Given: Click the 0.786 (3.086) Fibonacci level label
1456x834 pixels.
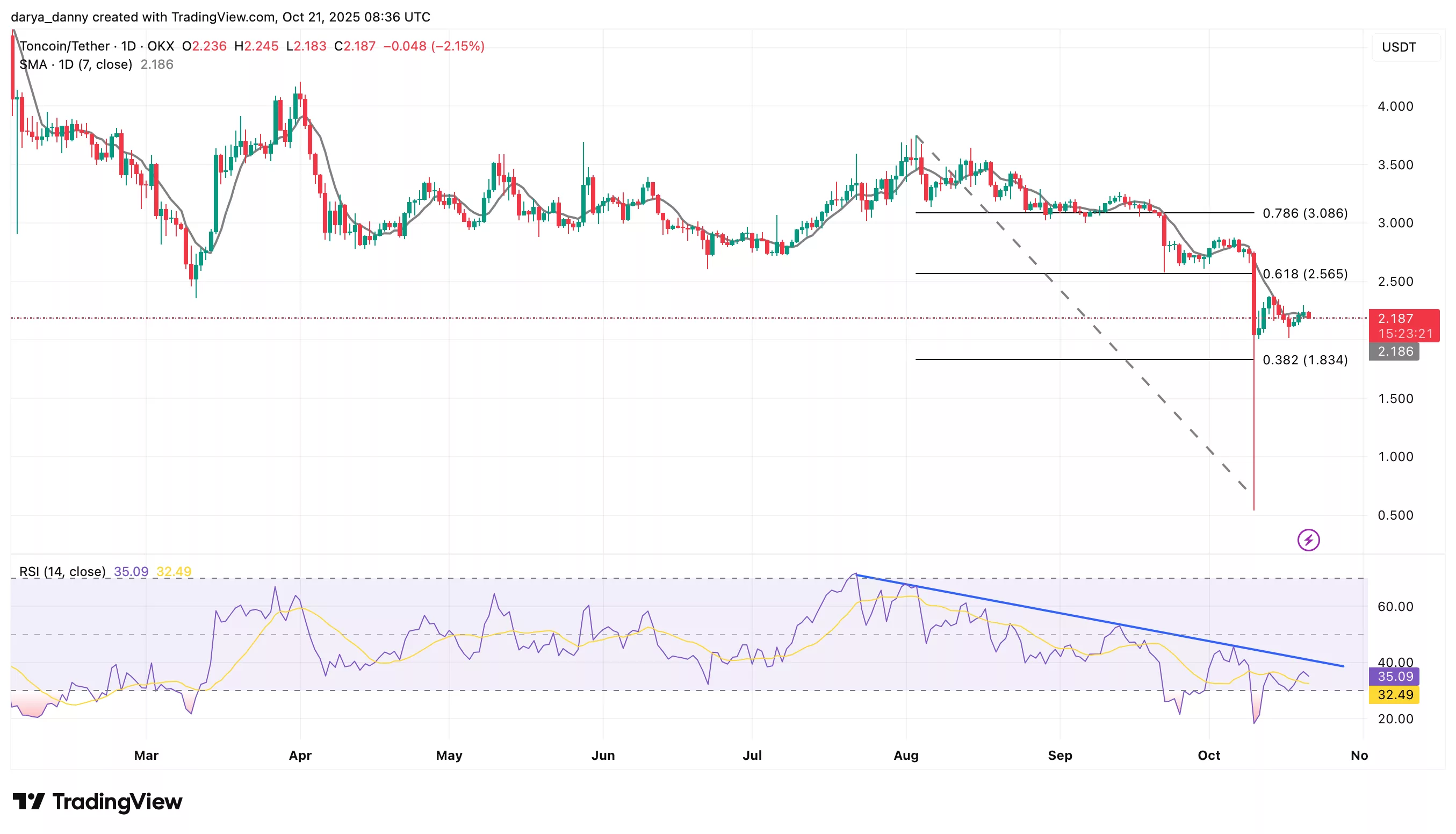Looking at the screenshot, I should tap(1304, 213).
